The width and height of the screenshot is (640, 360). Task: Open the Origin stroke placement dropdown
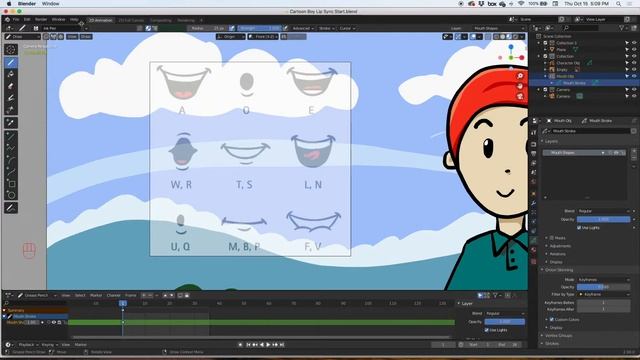click(x=231, y=37)
